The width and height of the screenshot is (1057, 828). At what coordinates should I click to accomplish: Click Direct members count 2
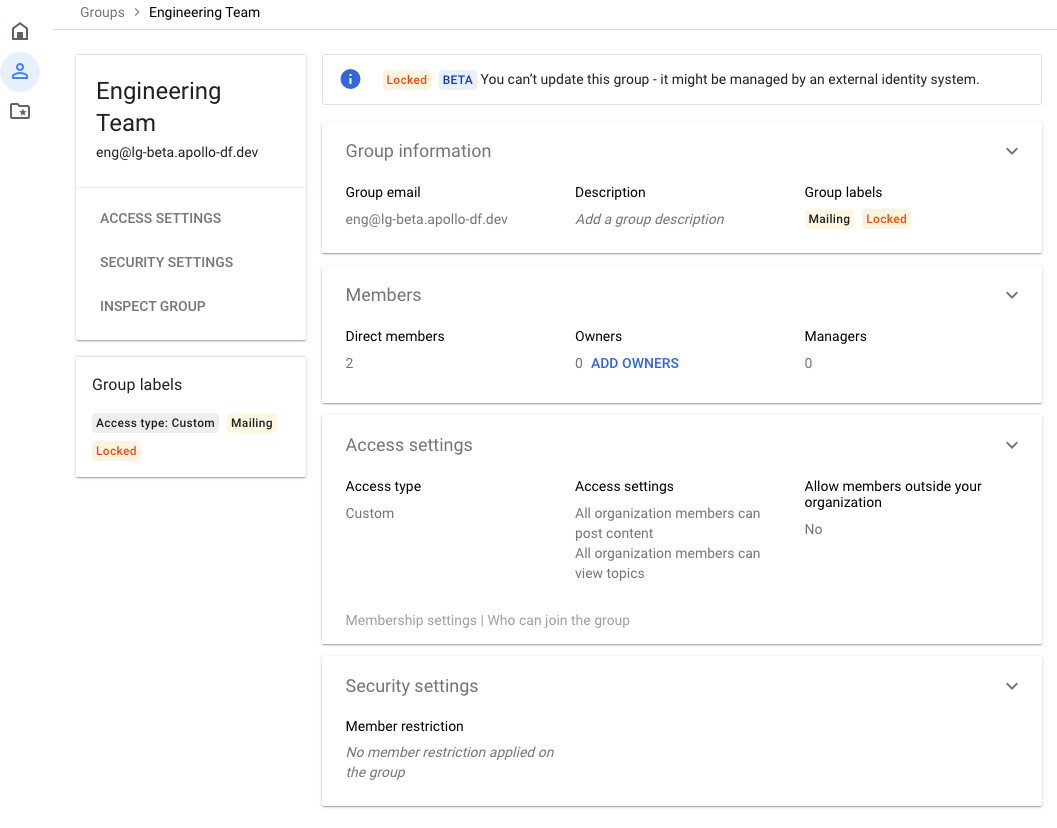click(x=349, y=363)
